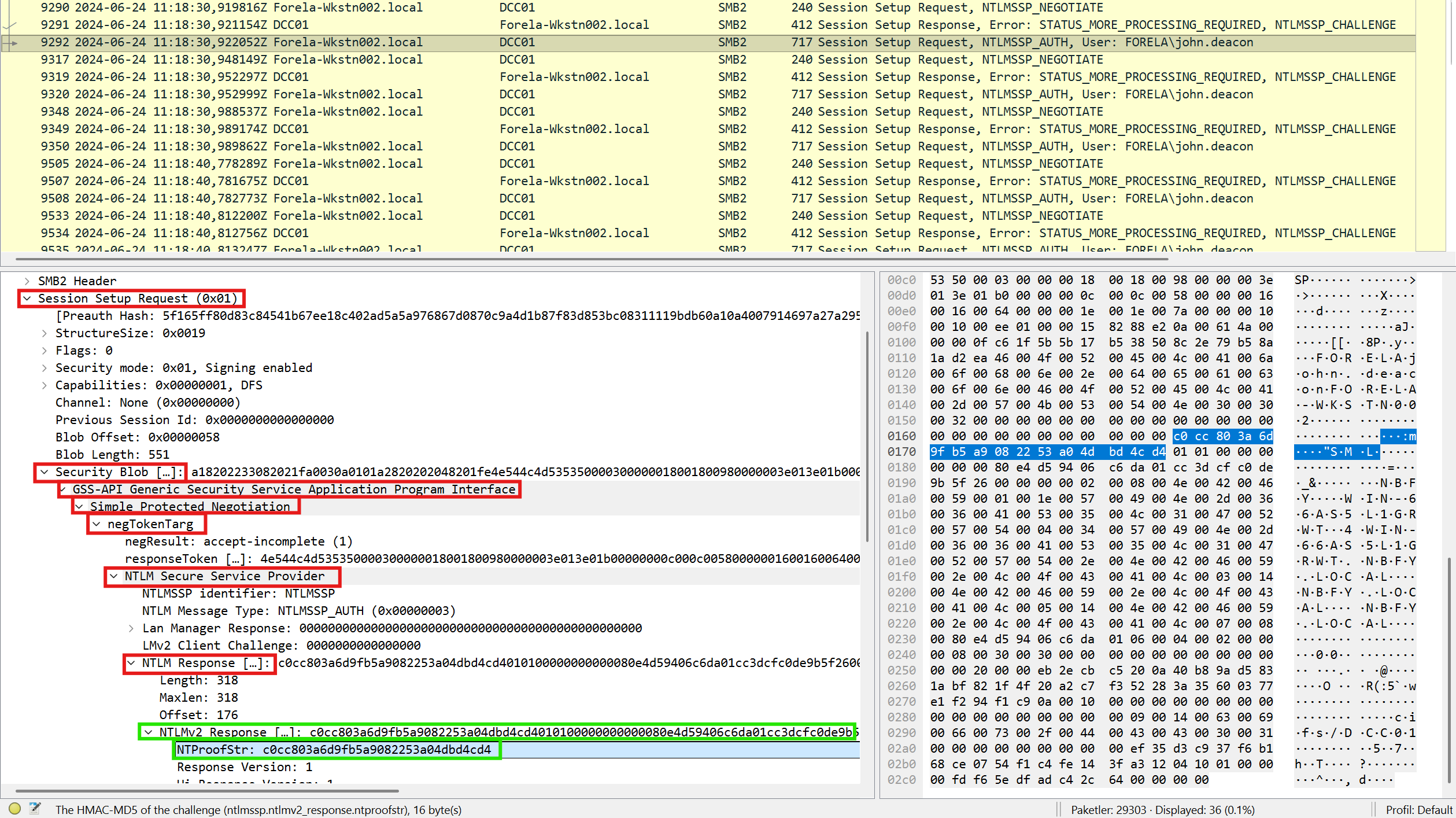Viewport: 1456px width, 818px height.
Task: Collapse the NTLM Secure Service Provider node
Action: tap(114, 576)
